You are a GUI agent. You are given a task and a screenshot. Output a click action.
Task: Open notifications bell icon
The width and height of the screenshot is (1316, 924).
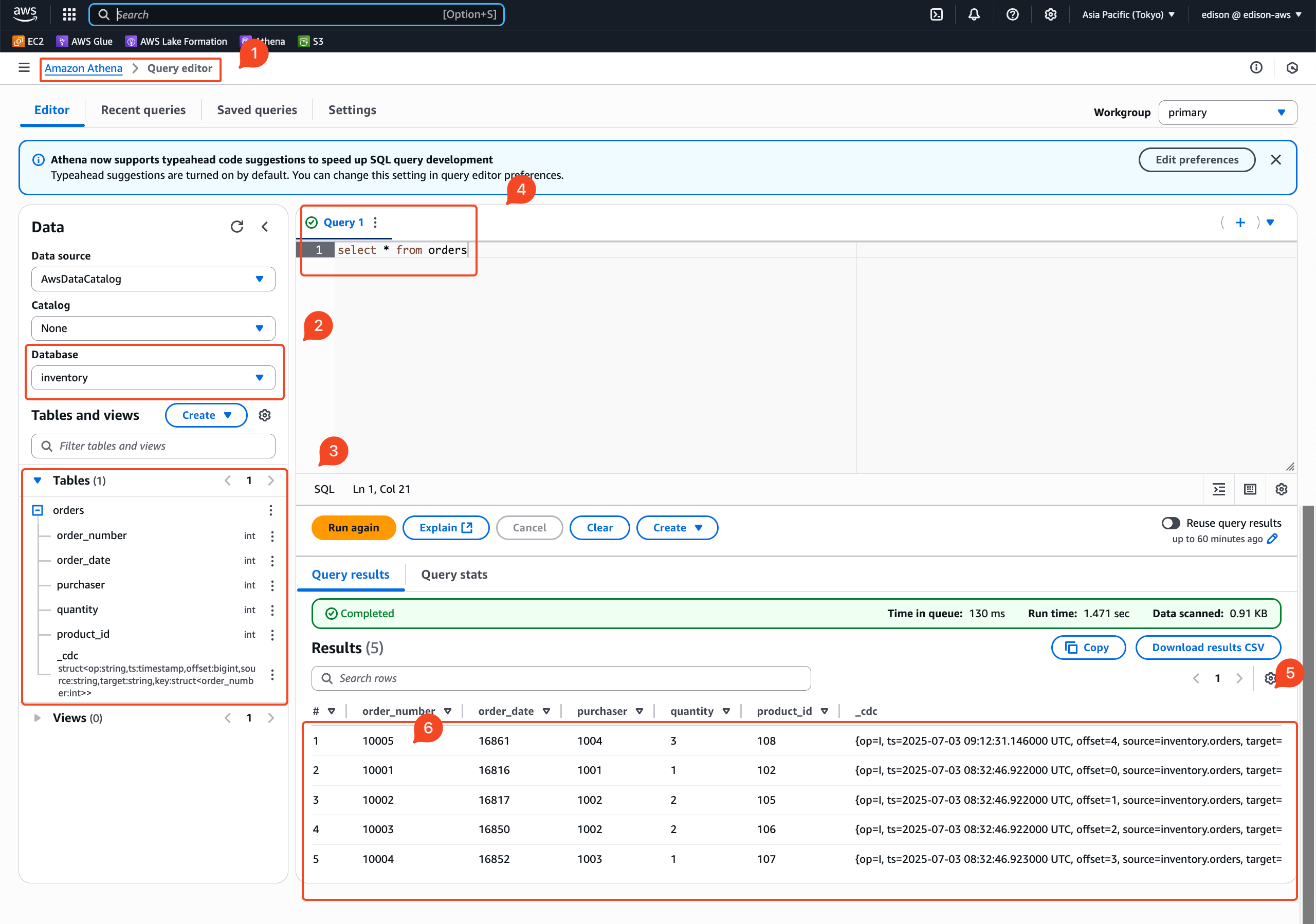(974, 14)
